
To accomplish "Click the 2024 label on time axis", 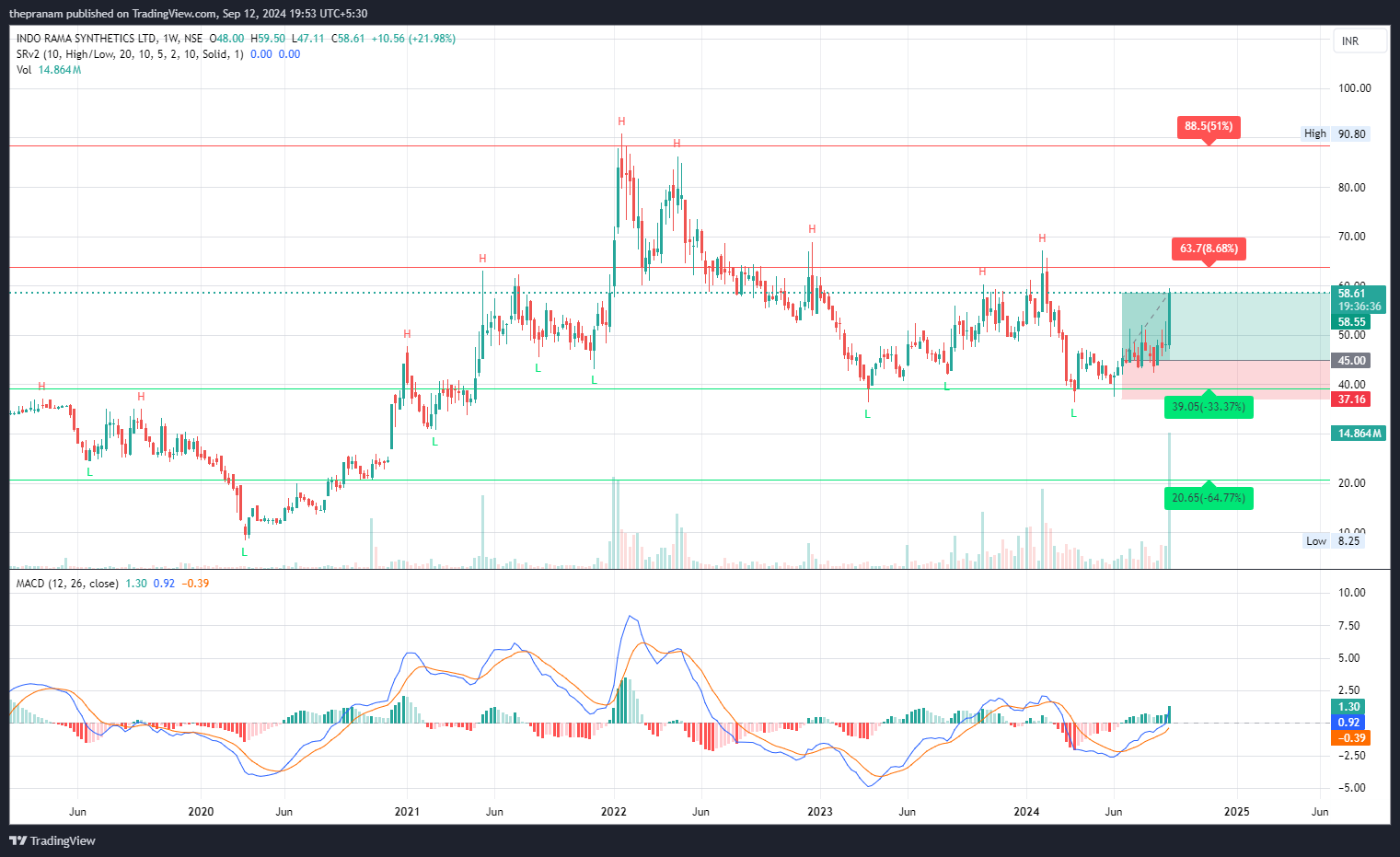I will click(1026, 812).
